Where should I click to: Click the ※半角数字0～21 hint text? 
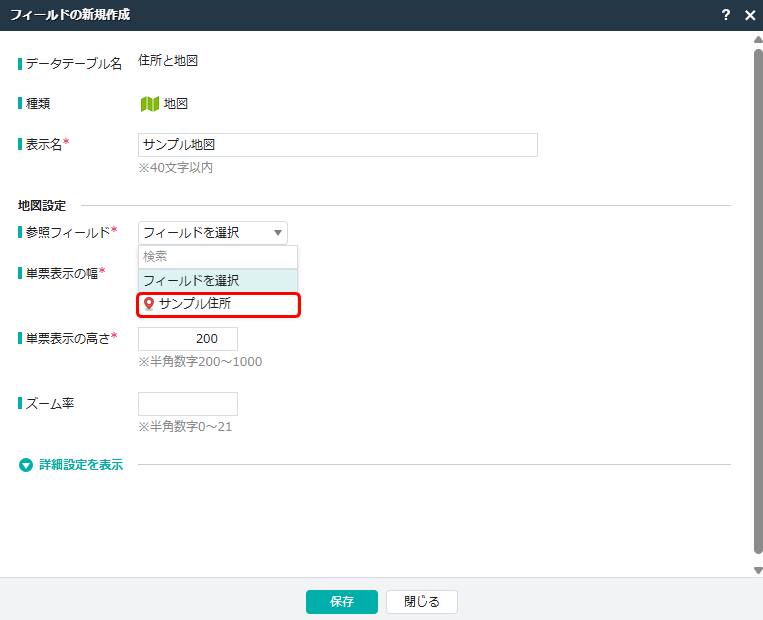[185, 427]
